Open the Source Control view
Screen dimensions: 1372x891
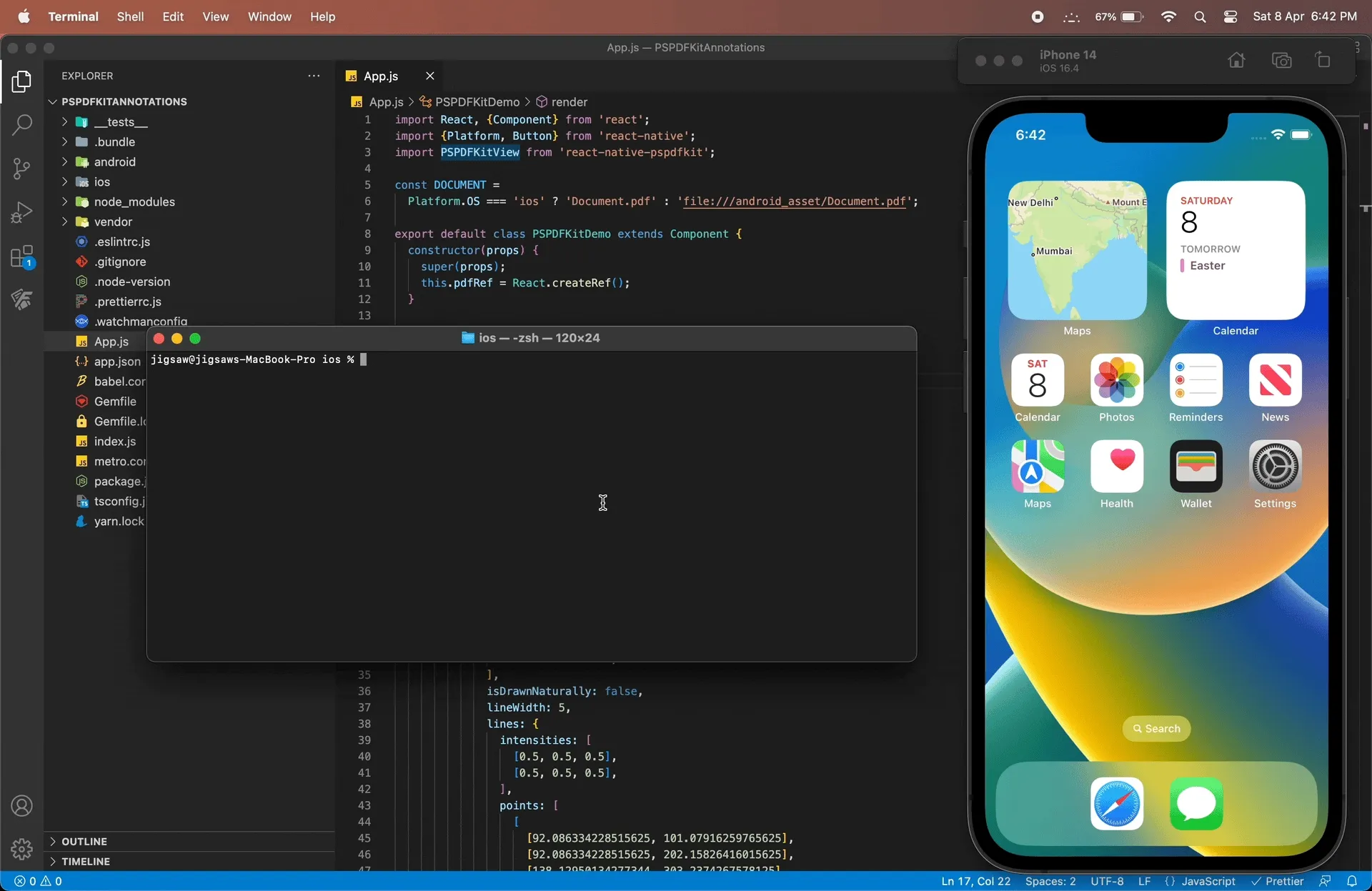pos(21,168)
